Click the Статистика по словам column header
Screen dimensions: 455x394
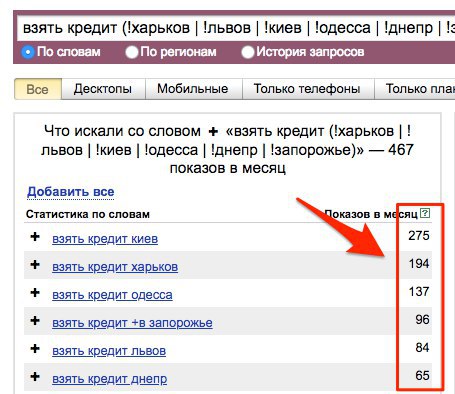tap(88, 214)
